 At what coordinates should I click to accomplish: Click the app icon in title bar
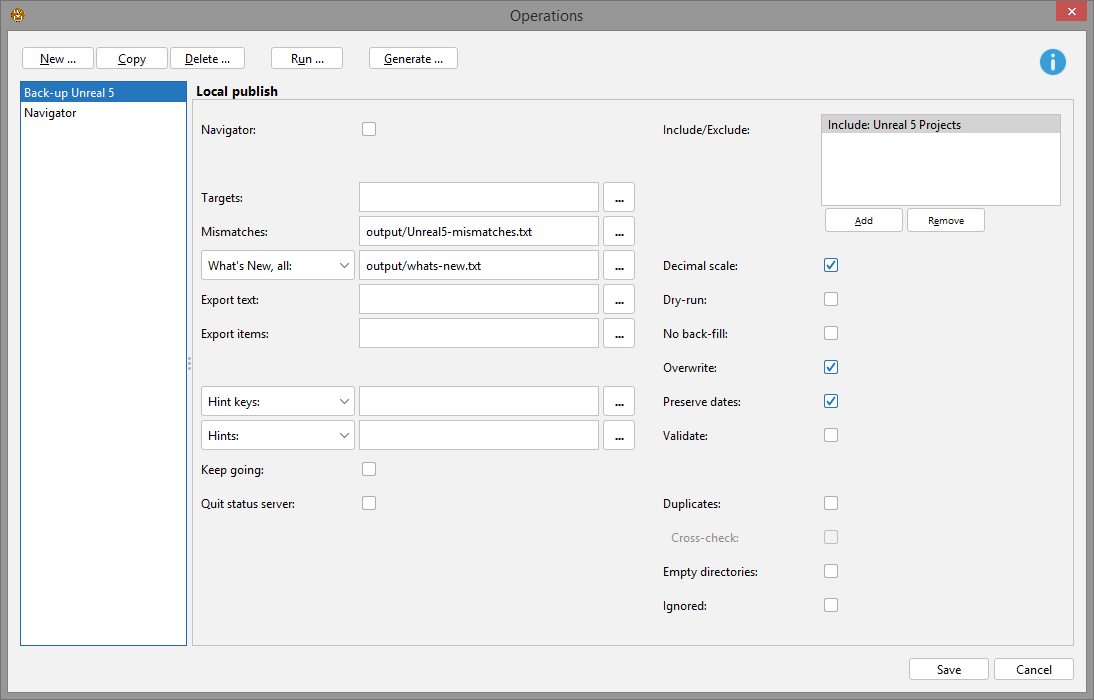tap(18, 15)
